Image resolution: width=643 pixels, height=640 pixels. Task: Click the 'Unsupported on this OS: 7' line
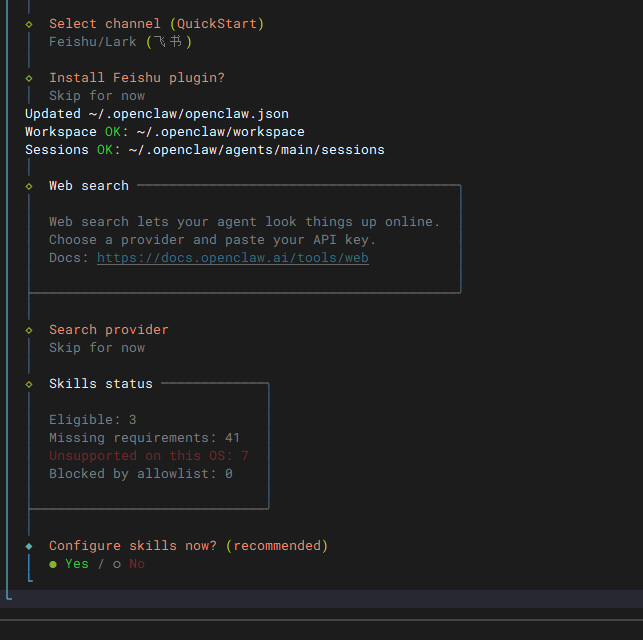148,456
